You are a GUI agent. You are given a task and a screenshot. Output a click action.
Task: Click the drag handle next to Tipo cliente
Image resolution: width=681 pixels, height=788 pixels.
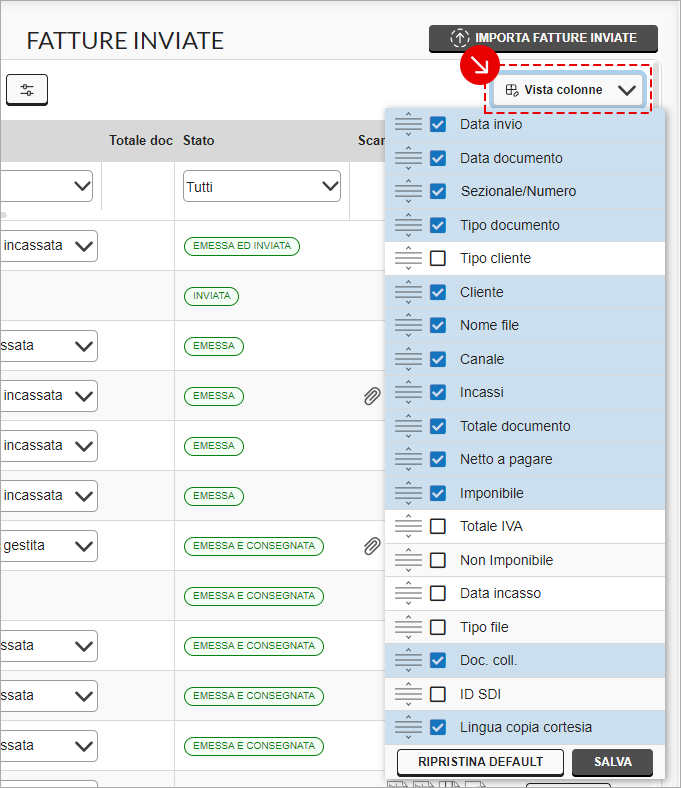tap(408, 258)
